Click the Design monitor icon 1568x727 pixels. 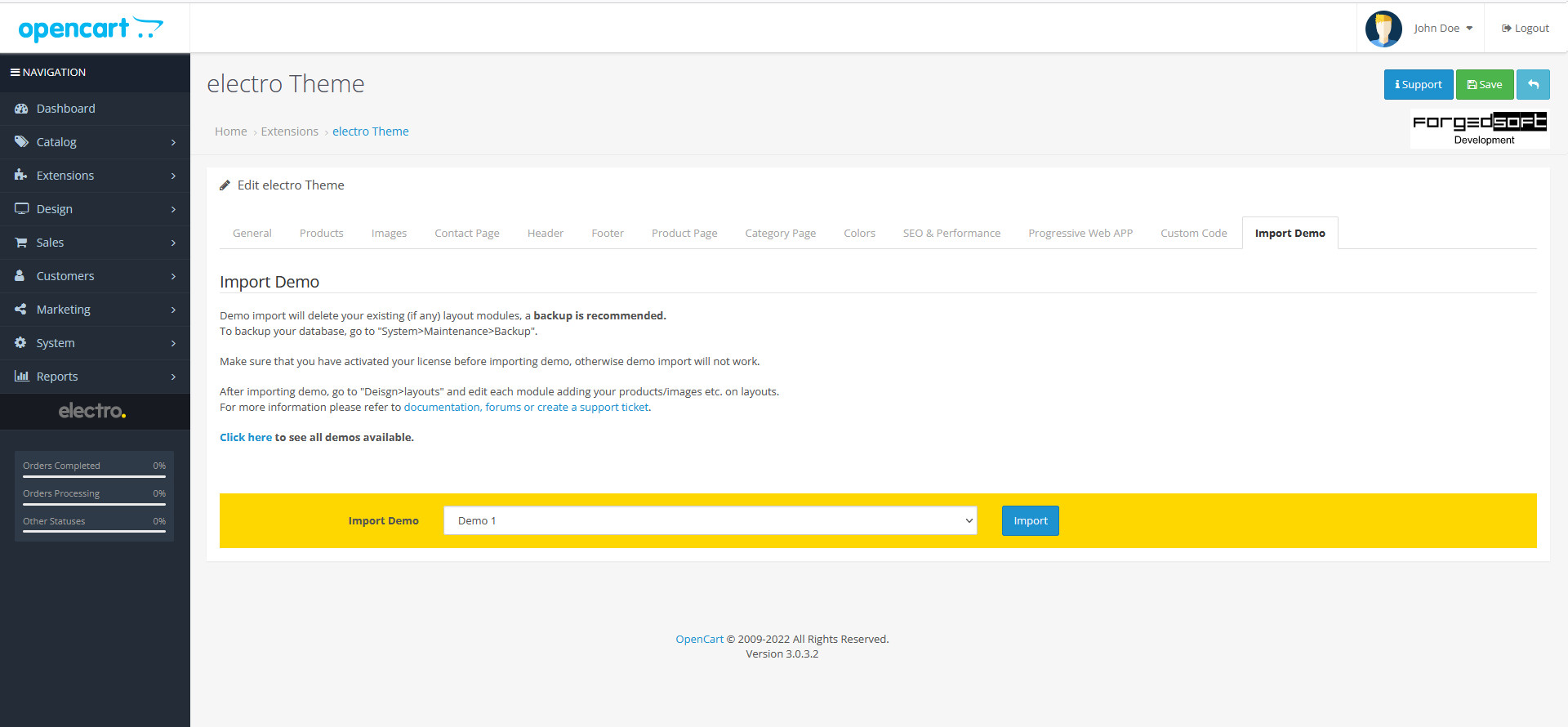click(x=21, y=209)
